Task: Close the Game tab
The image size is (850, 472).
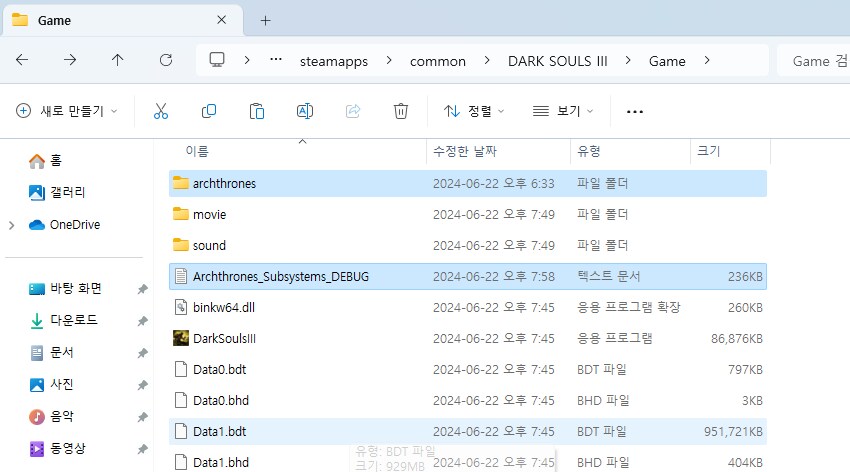Action: 221,20
